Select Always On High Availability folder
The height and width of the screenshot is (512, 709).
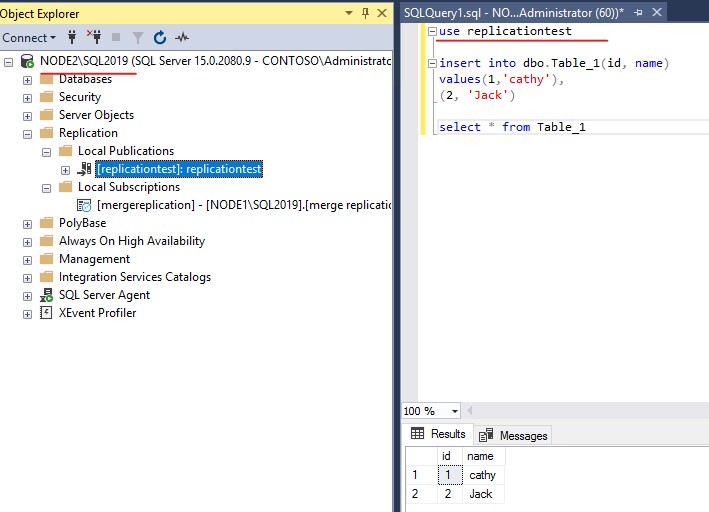(132, 241)
